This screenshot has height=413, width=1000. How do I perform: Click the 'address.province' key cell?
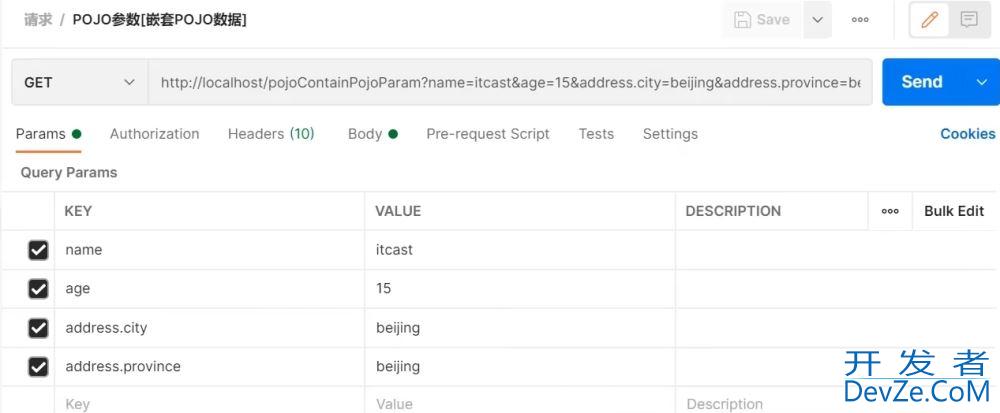pyautogui.click(x=210, y=366)
